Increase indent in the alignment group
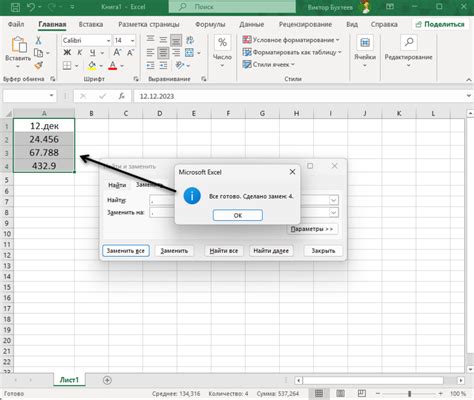 point(163,65)
